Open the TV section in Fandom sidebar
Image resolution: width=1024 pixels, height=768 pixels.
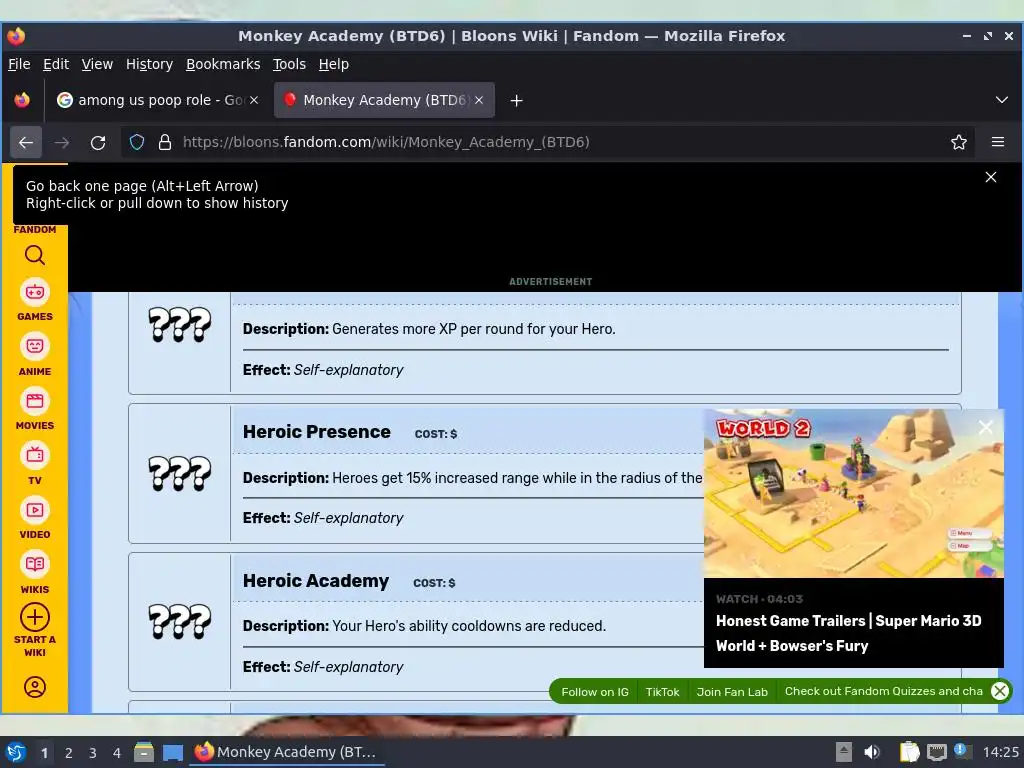tap(35, 464)
